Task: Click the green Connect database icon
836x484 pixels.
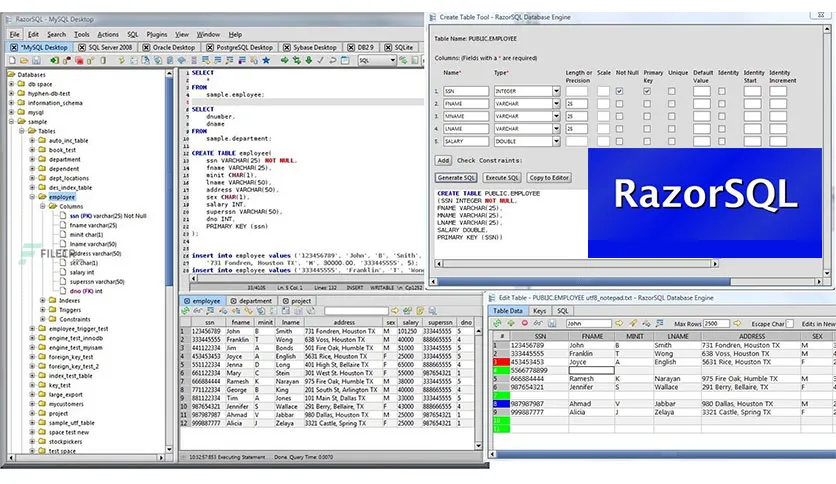Action: click(x=54, y=60)
